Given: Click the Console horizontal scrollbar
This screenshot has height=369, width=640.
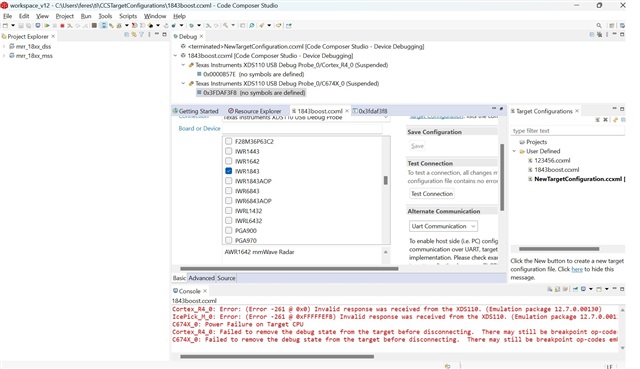Looking at the screenshot, I should [x=277, y=356].
